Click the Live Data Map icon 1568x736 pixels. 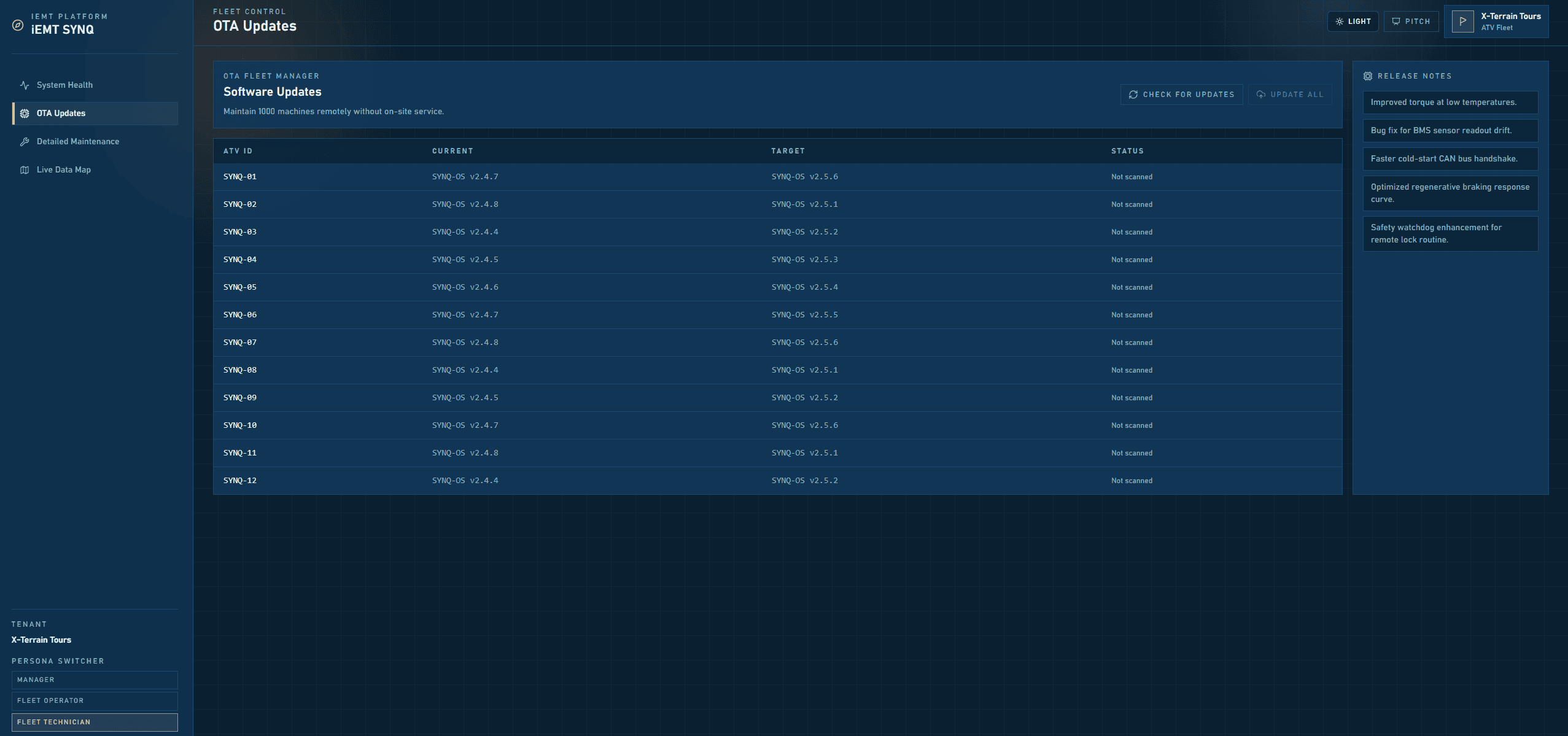[25, 170]
